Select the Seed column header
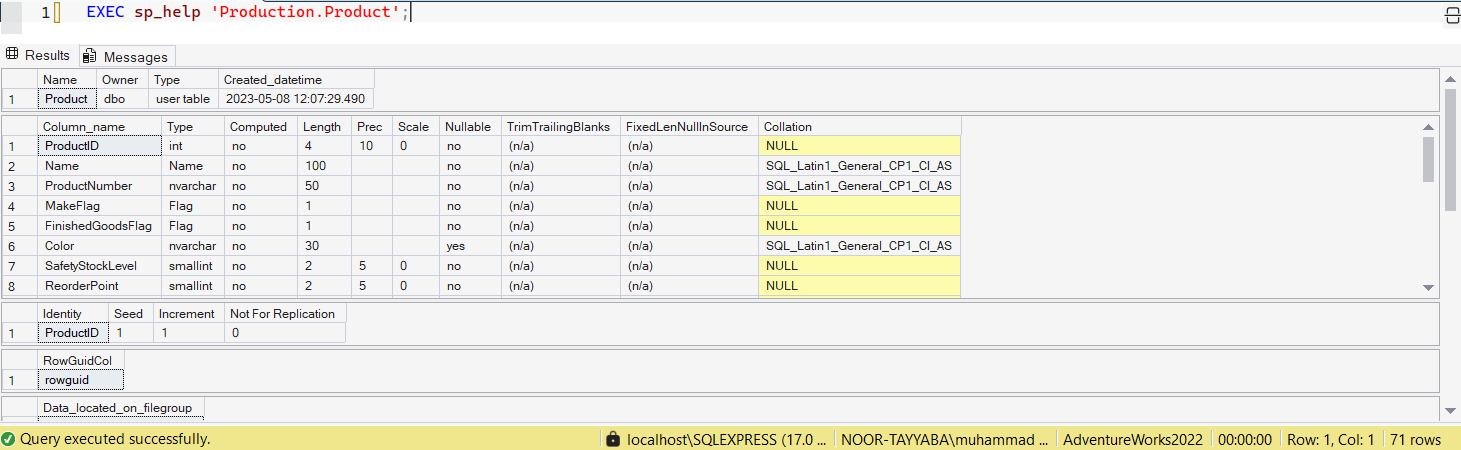Image resolution: width=1461 pixels, height=450 pixels. [x=131, y=314]
